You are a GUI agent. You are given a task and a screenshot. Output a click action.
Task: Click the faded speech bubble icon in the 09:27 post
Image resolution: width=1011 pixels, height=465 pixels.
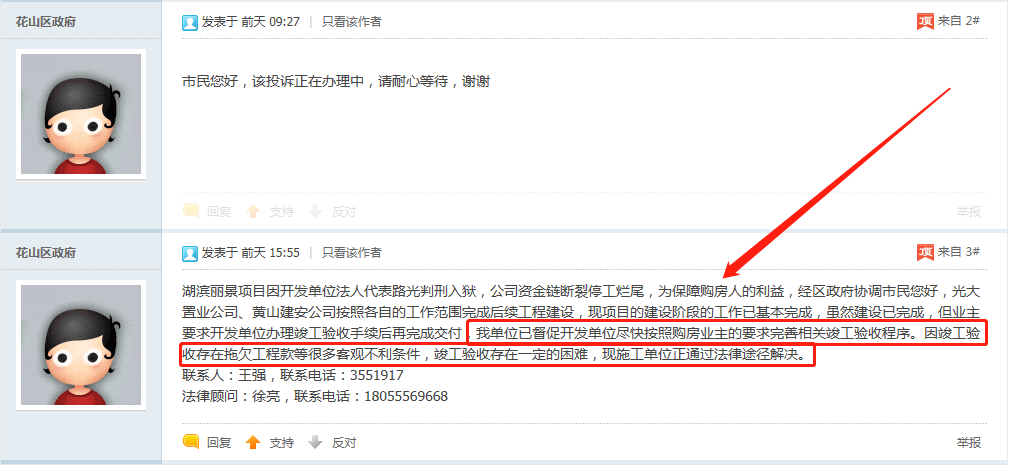click(191, 211)
